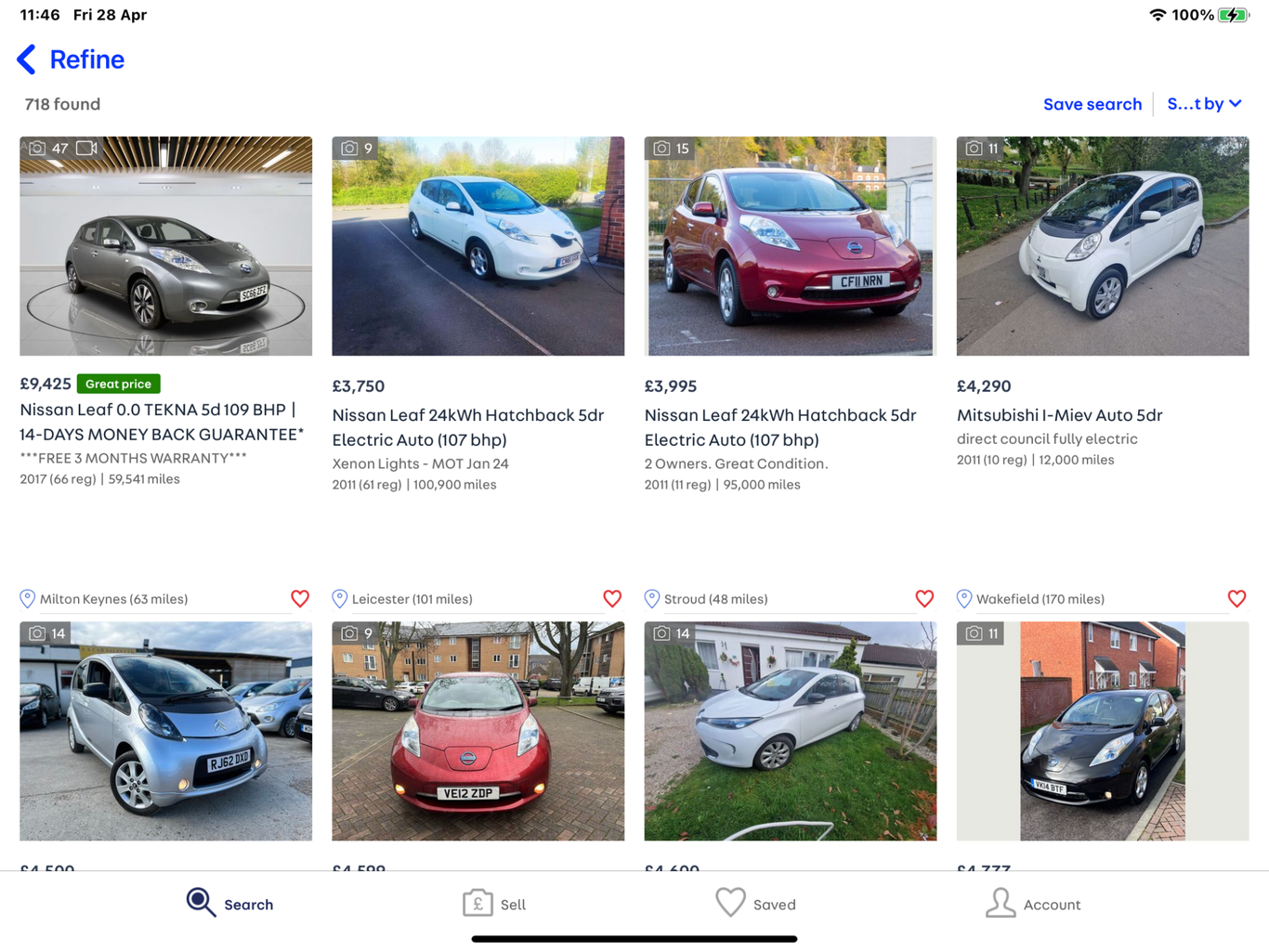Tap the pound-sign Sell icon
The image size is (1269, 952).
[x=478, y=903]
